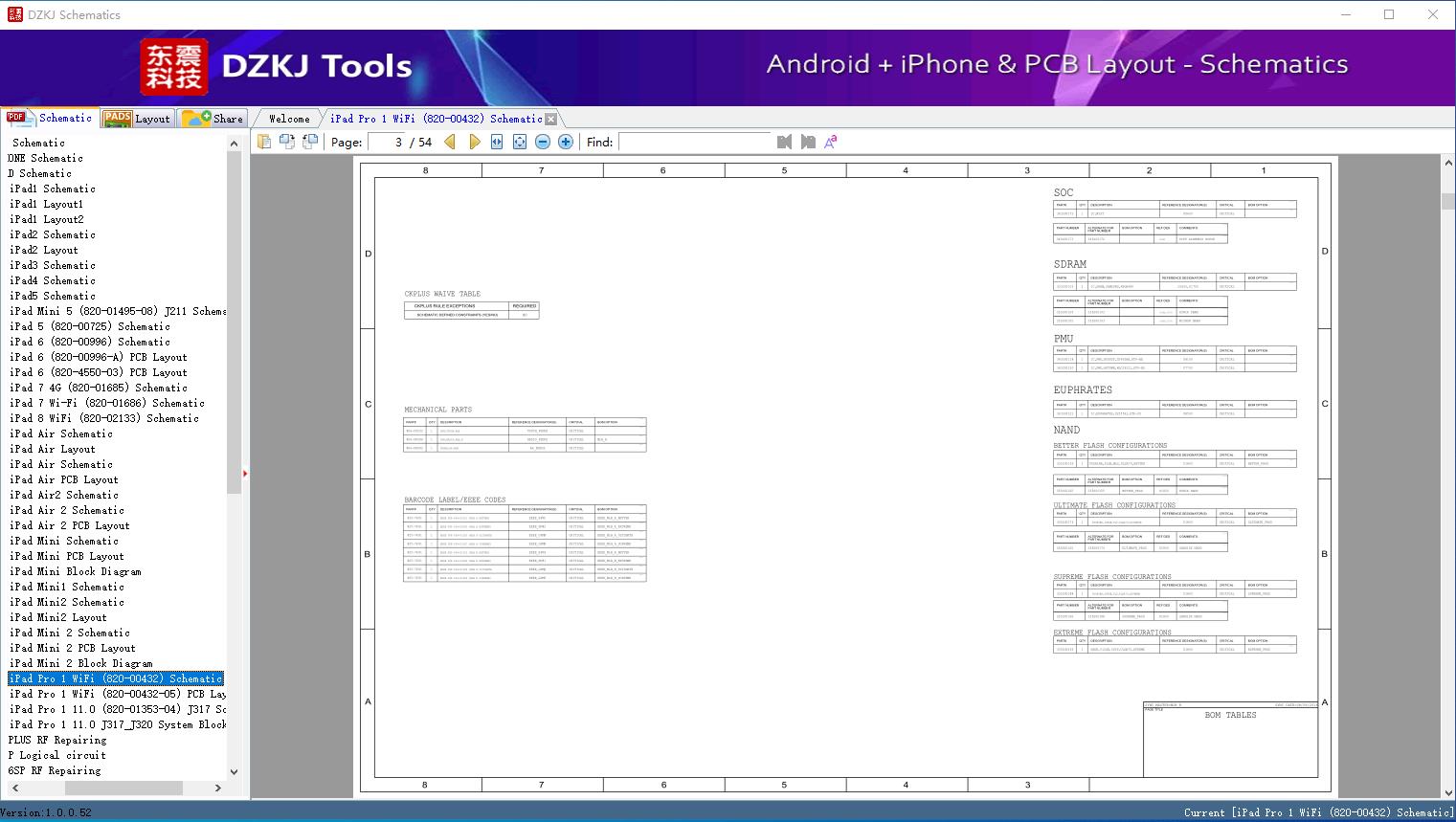Open 'iPad1 Layout1' from the list
Screen dimensions: 1456x822
[x=47, y=204]
